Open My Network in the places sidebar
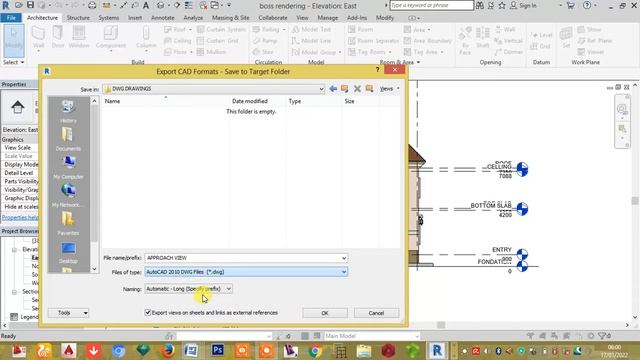 click(68, 196)
